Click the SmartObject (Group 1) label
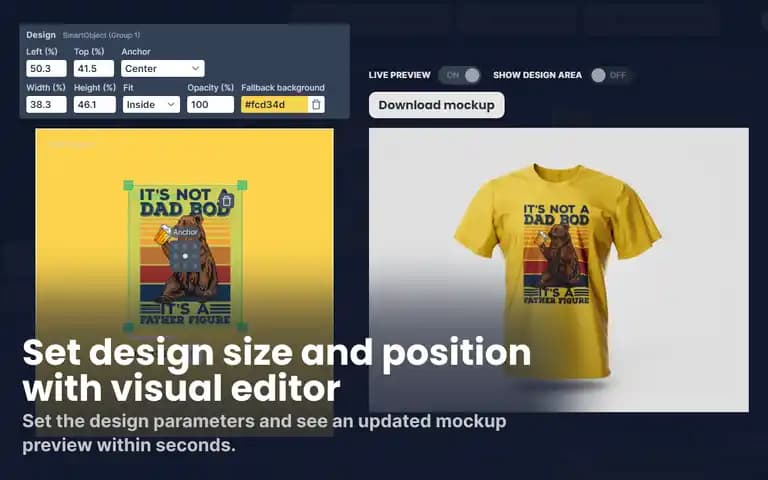 (101, 35)
